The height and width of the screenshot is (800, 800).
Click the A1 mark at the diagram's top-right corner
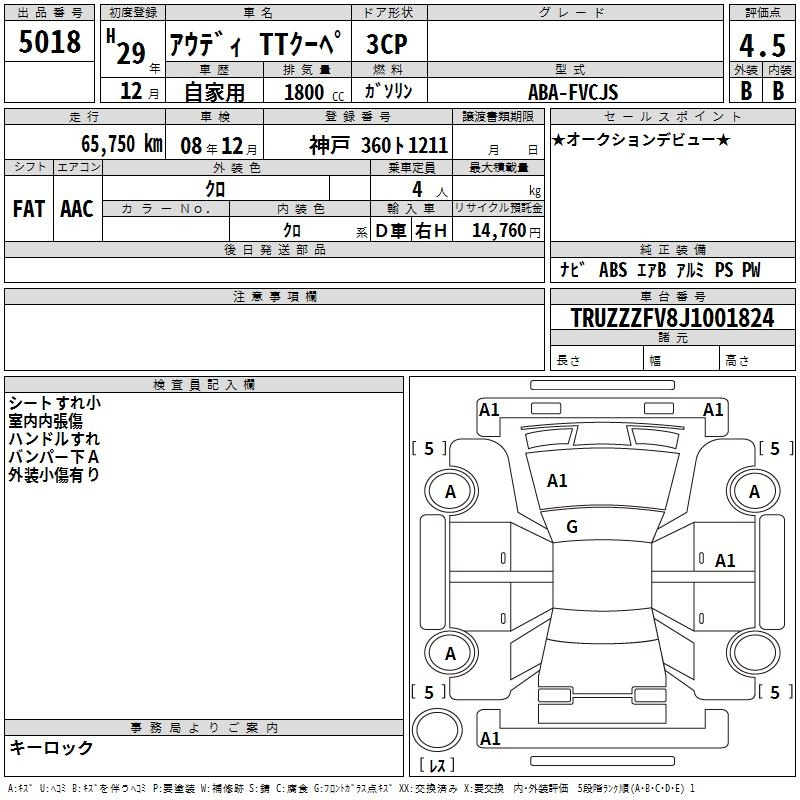(x=713, y=409)
